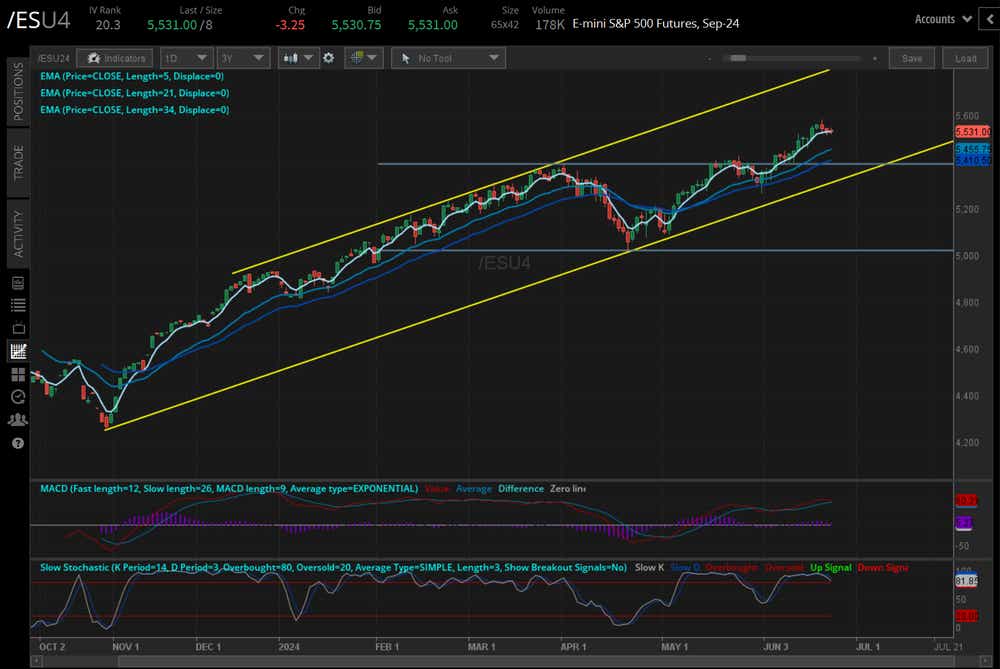Click the Volume value 178K
Image resolution: width=1000 pixels, height=669 pixels.
[550, 25]
